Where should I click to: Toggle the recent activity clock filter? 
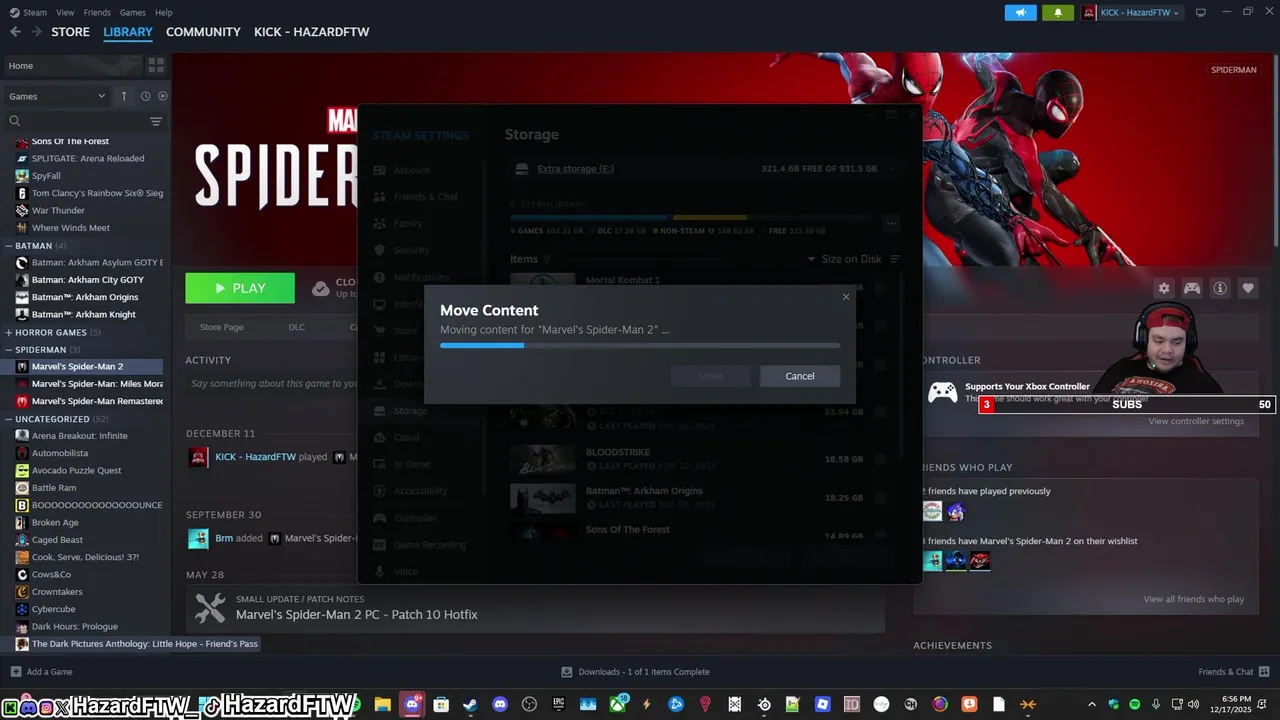click(x=145, y=96)
